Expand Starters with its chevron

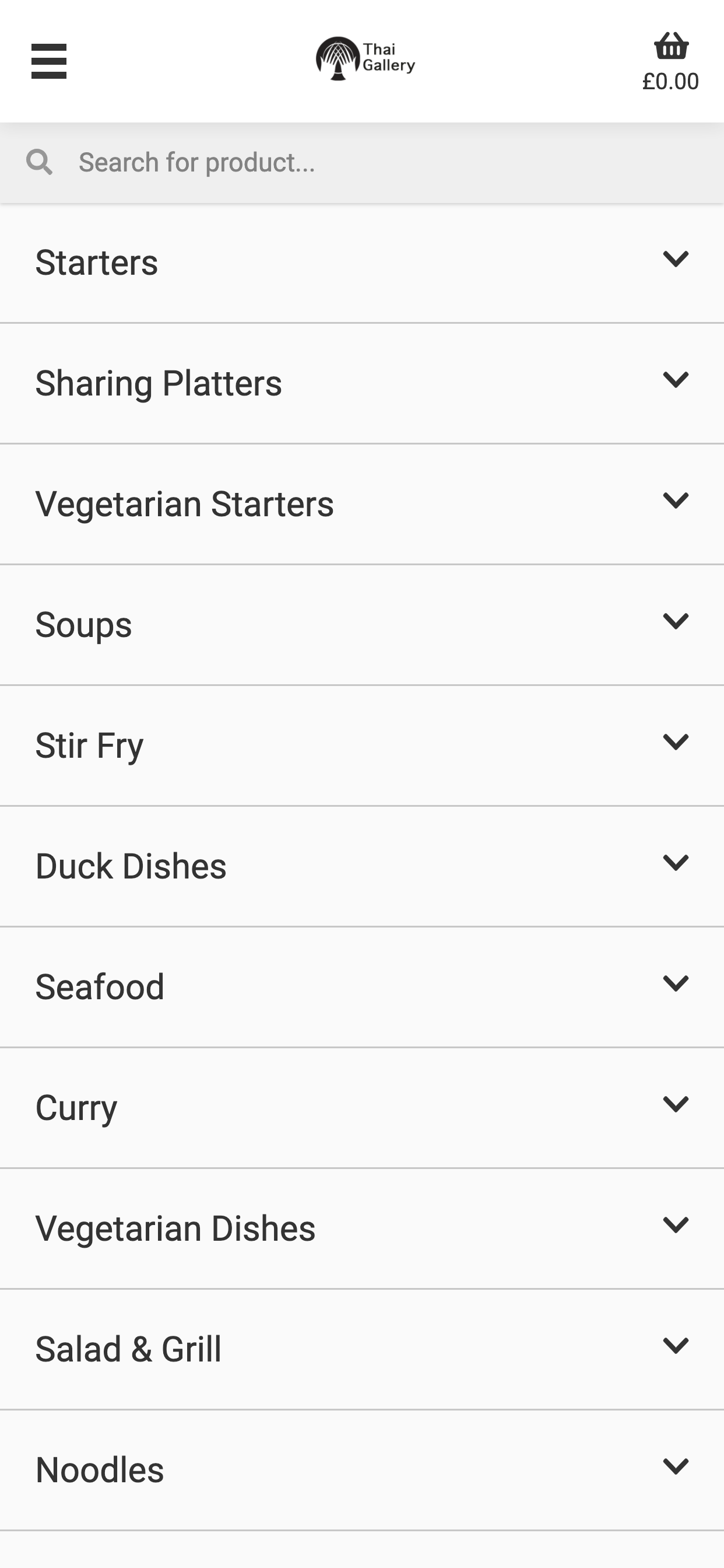click(x=676, y=260)
